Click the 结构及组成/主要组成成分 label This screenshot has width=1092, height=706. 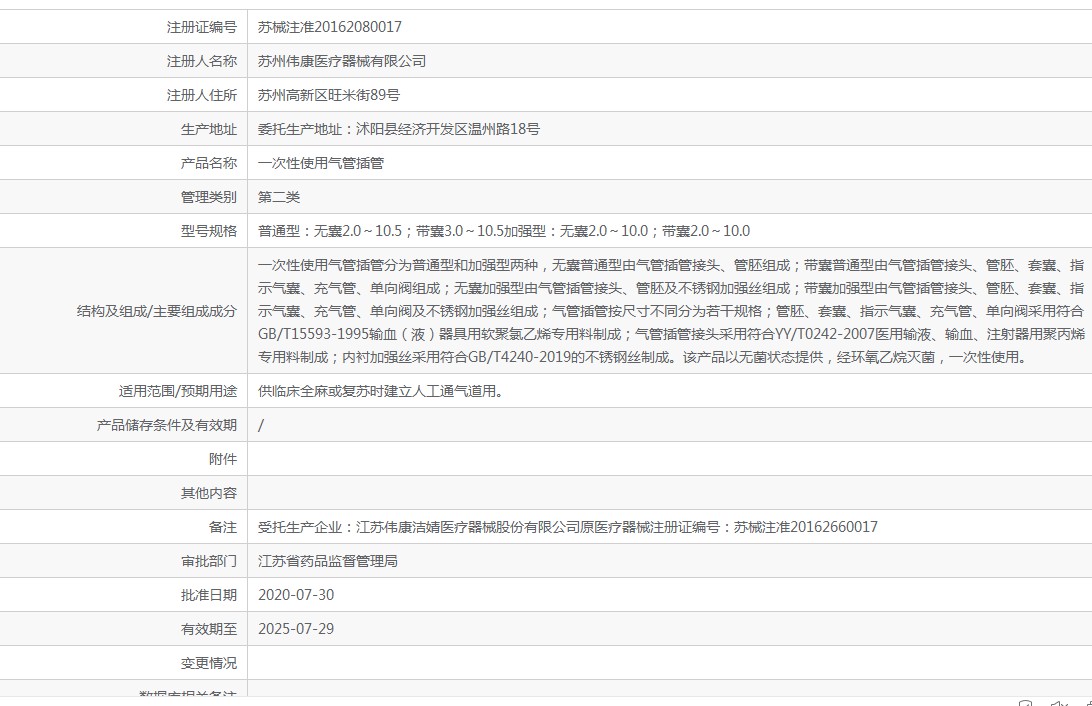(157, 311)
